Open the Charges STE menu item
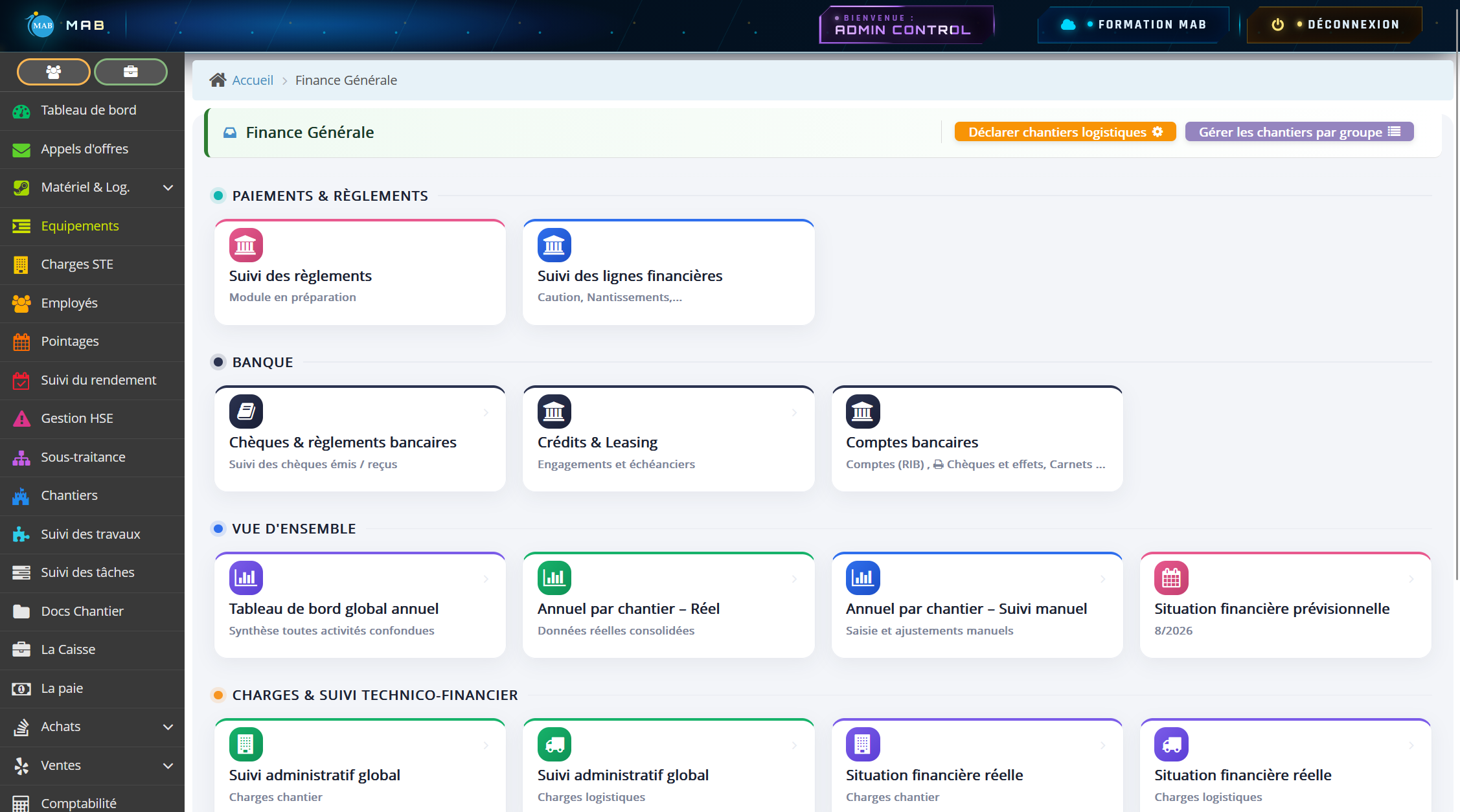 click(92, 265)
